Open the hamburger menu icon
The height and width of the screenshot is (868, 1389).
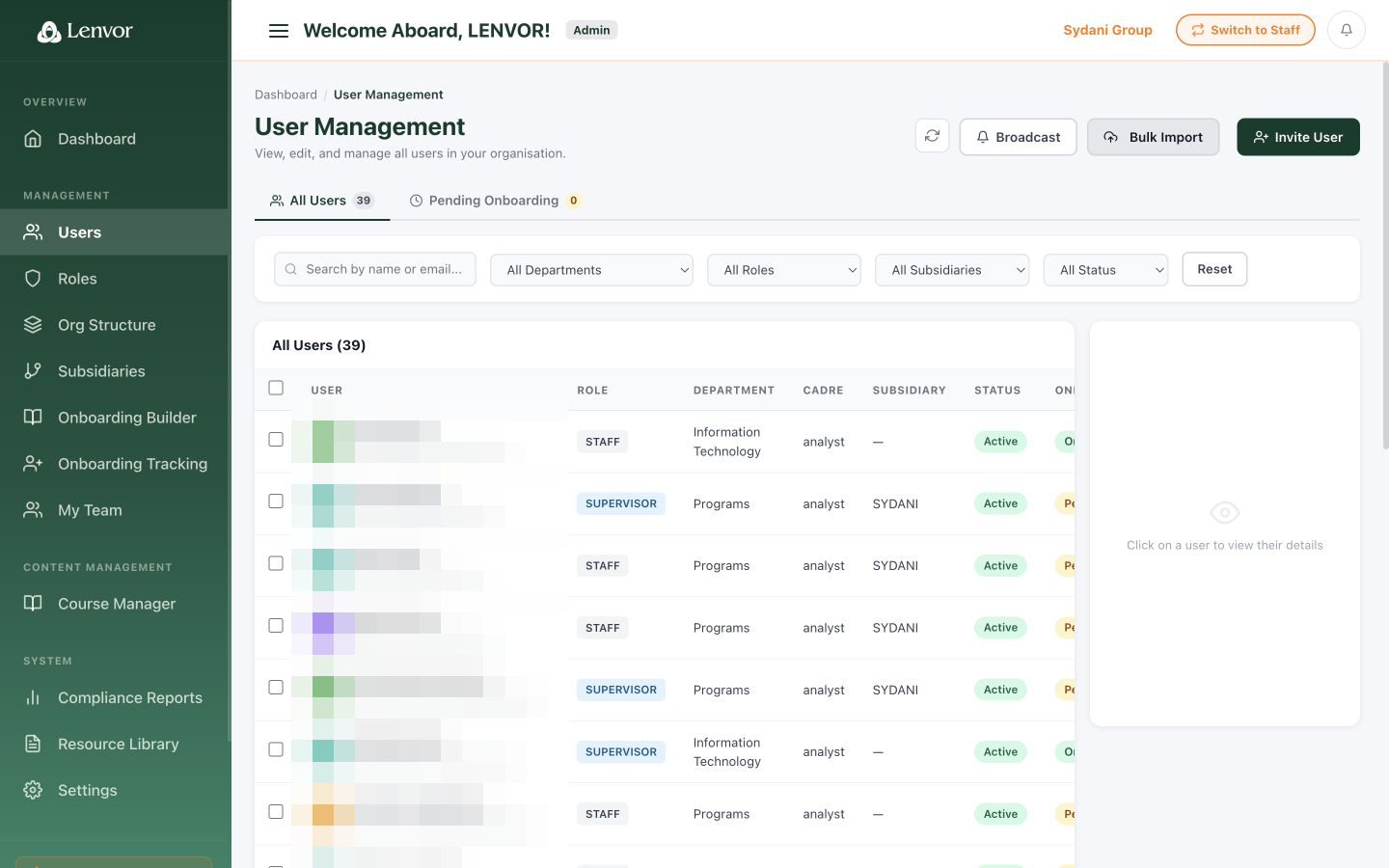279,31
